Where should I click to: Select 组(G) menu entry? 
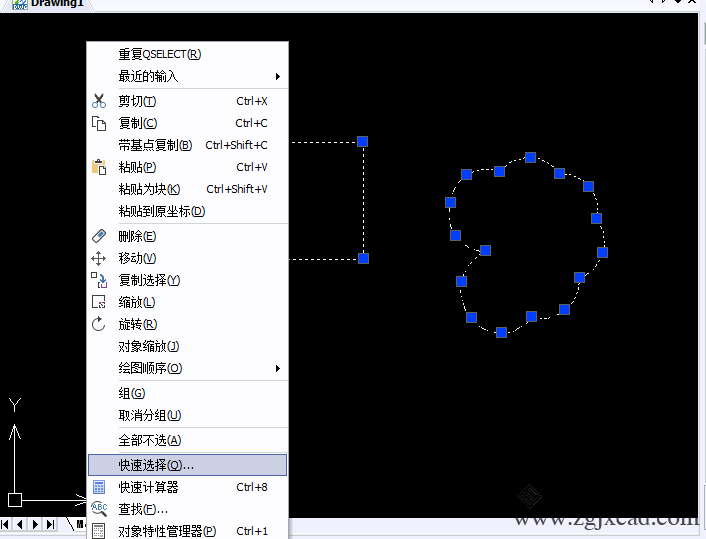pos(187,394)
